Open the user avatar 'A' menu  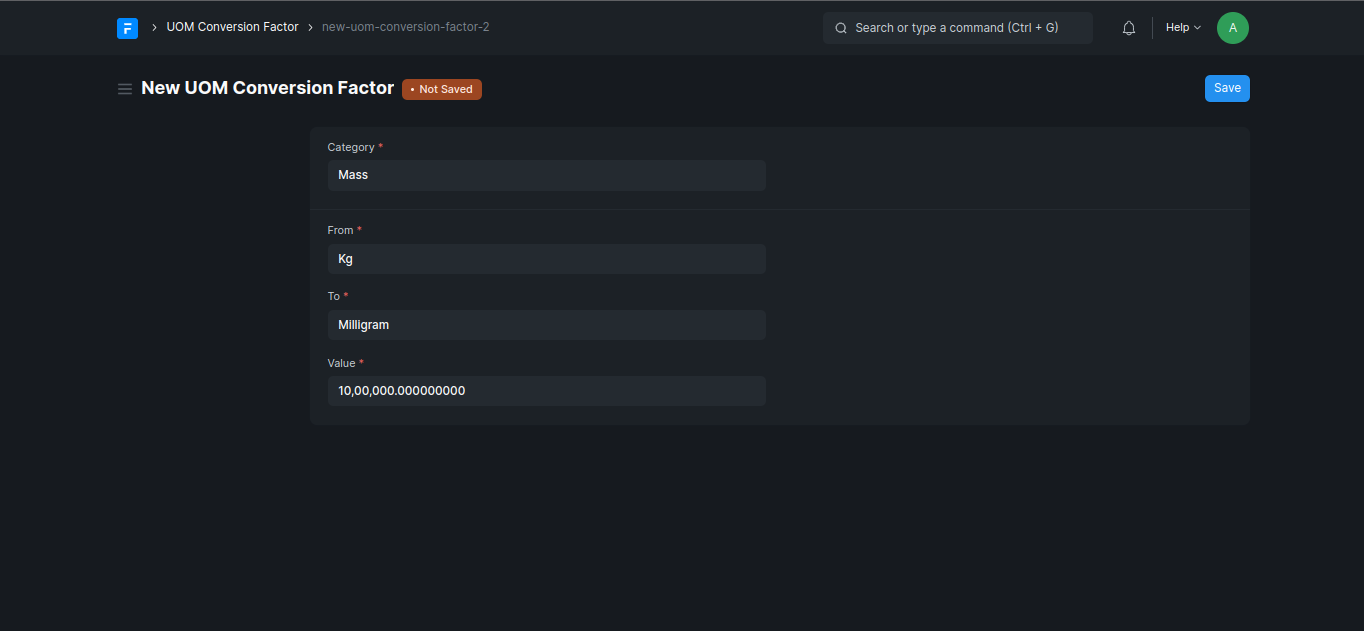coord(1232,28)
